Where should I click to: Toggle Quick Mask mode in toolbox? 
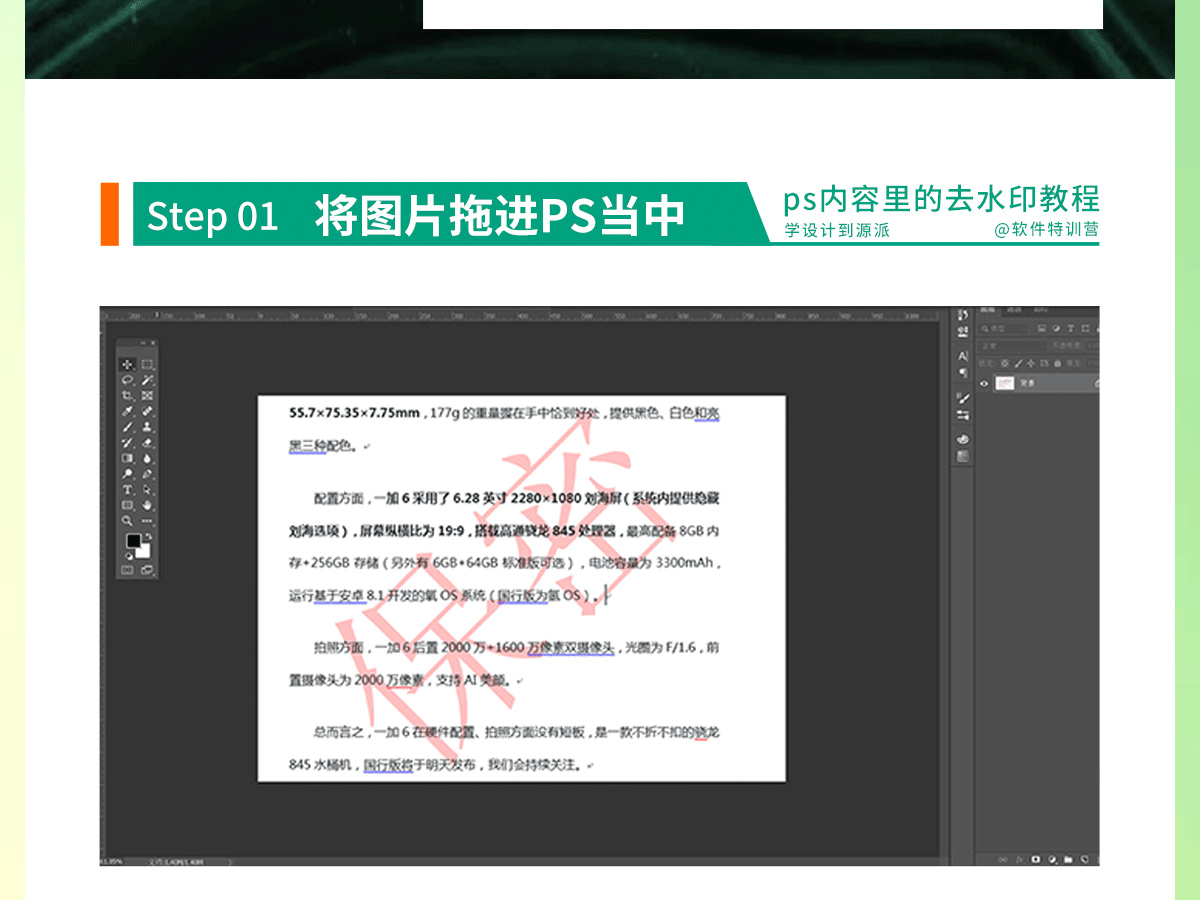tap(128, 570)
